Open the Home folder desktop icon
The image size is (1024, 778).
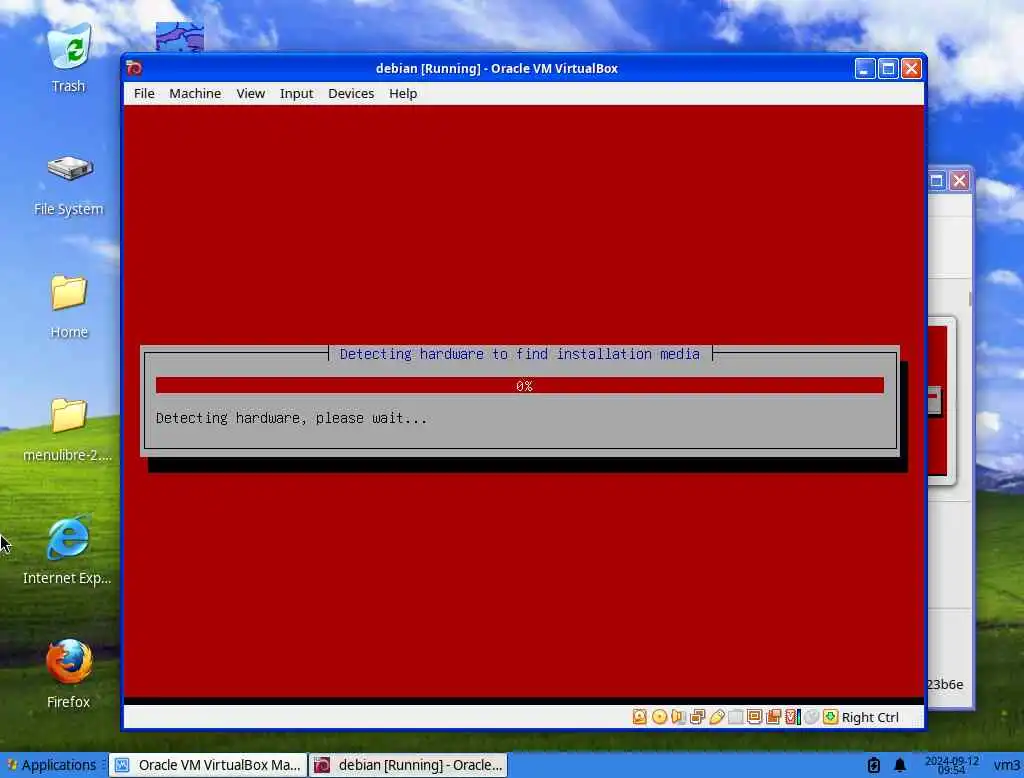pyautogui.click(x=69, y=306)
